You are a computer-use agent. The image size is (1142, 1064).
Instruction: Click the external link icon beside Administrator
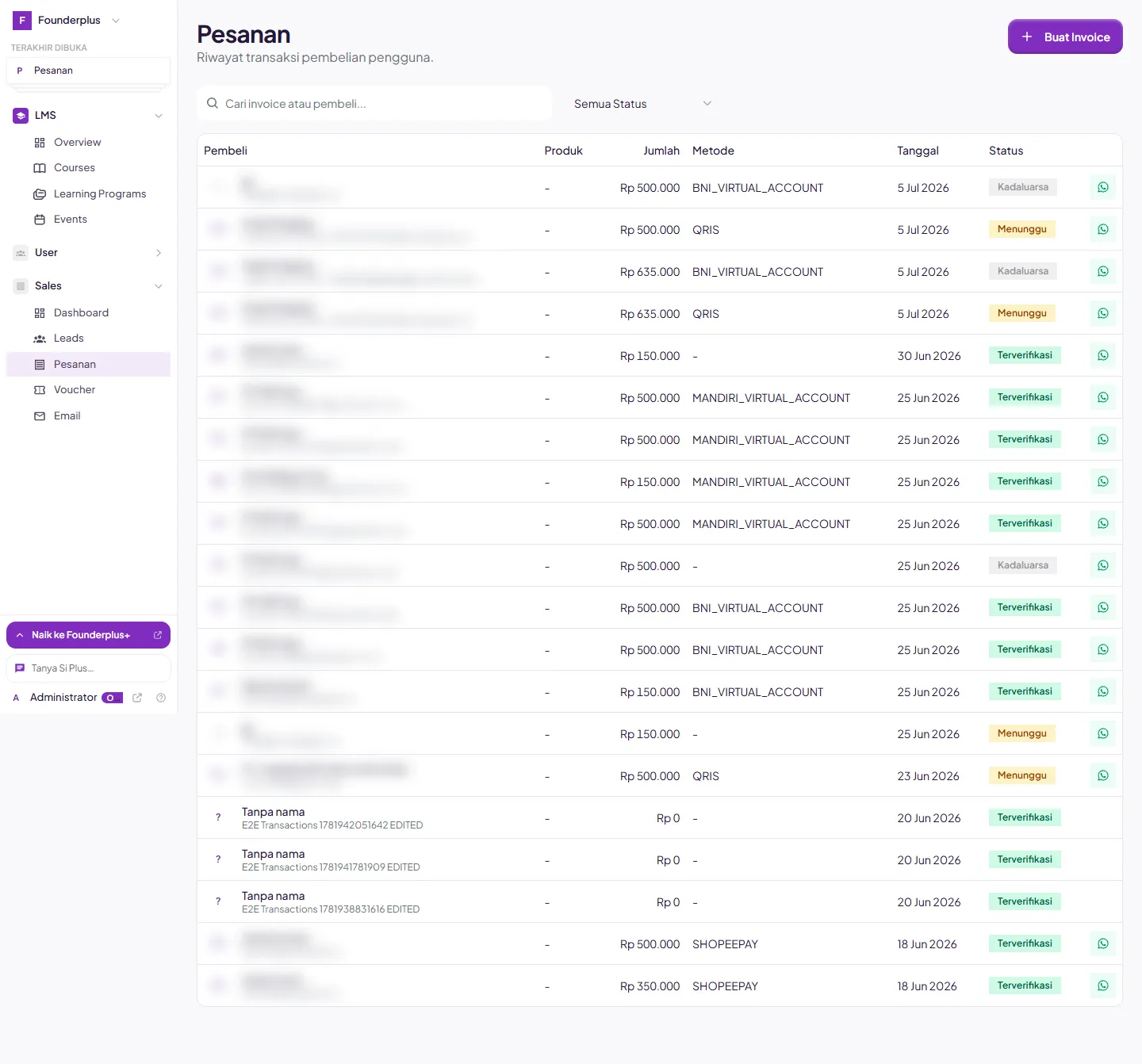pyautogui.click(x=137, y=698)
